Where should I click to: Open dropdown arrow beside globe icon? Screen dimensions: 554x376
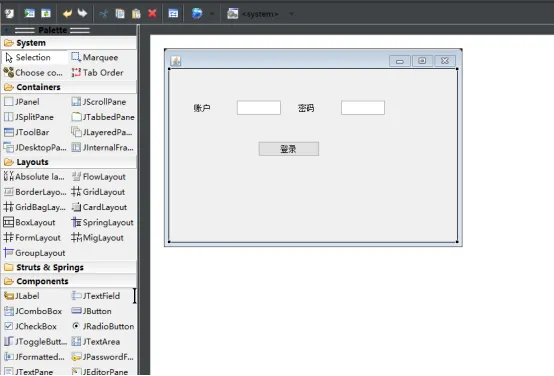tap(212, 14)
